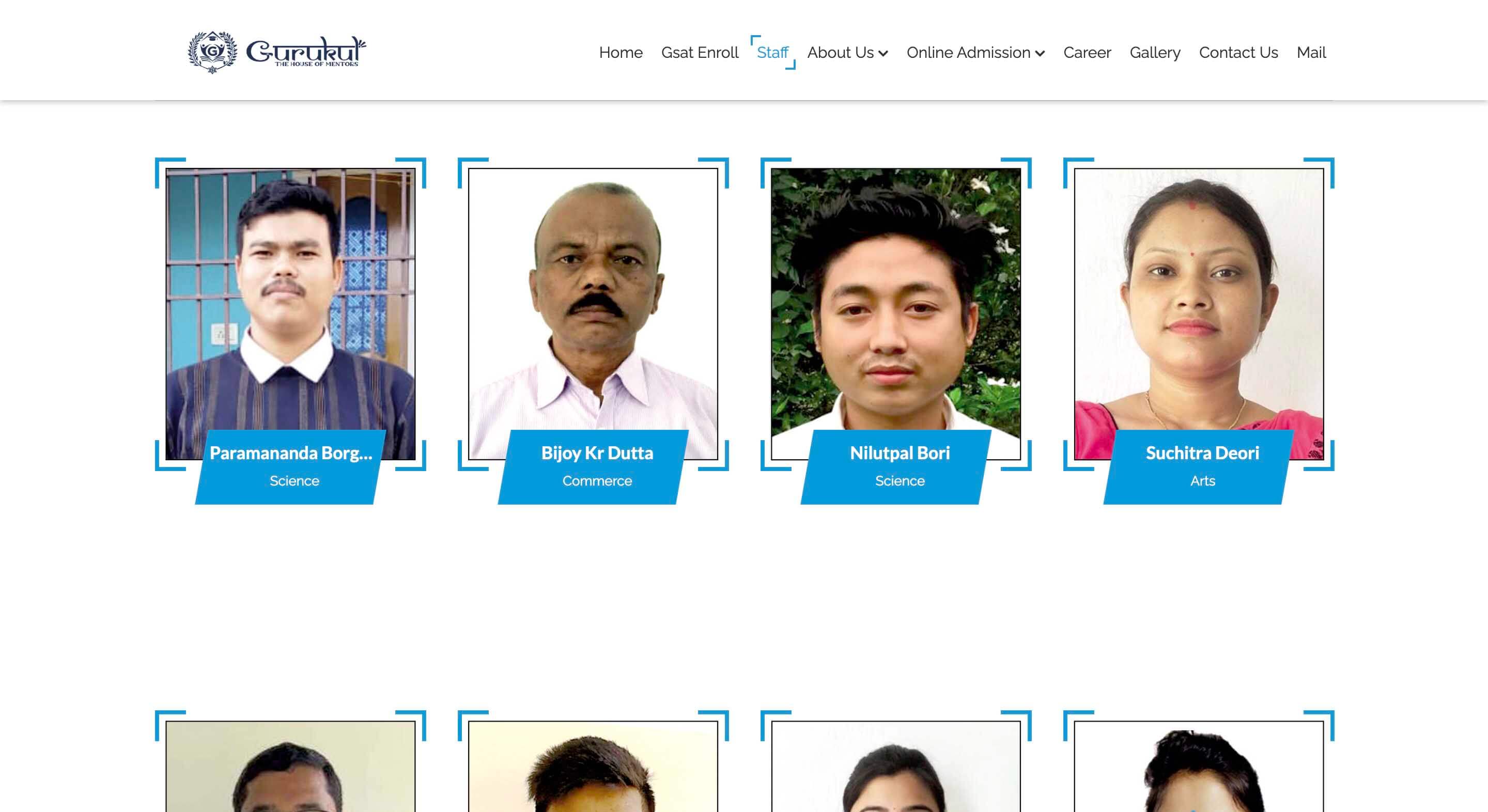Click the Gurukul House of Mentors wordmark

click(305, 53)
